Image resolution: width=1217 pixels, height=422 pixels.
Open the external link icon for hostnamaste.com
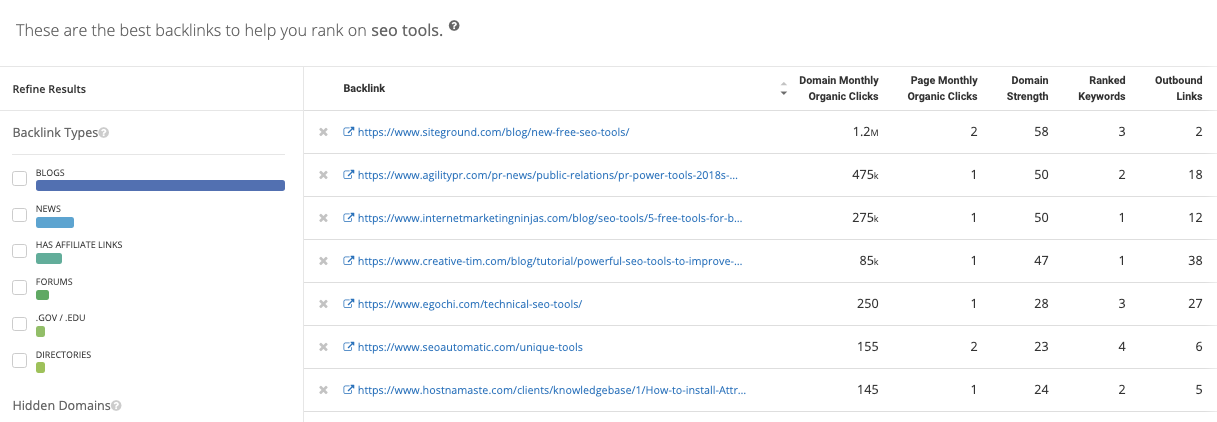point(348,390)
